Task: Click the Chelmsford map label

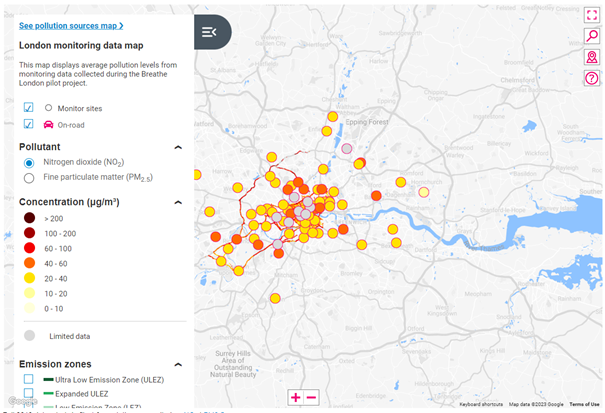Action: [517, 80]
